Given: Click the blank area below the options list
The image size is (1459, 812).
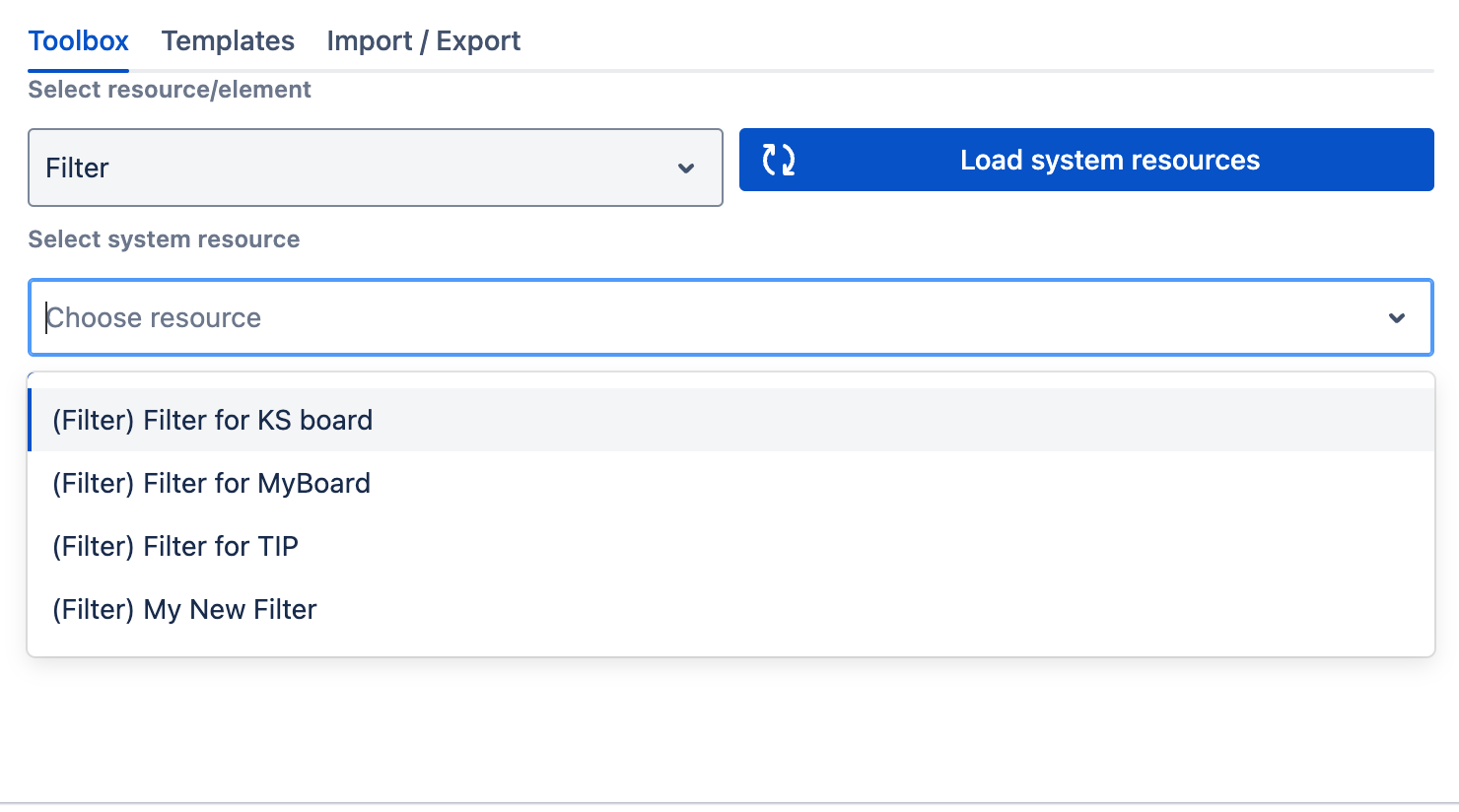Looking at the screenshot, I should (729, 729).
